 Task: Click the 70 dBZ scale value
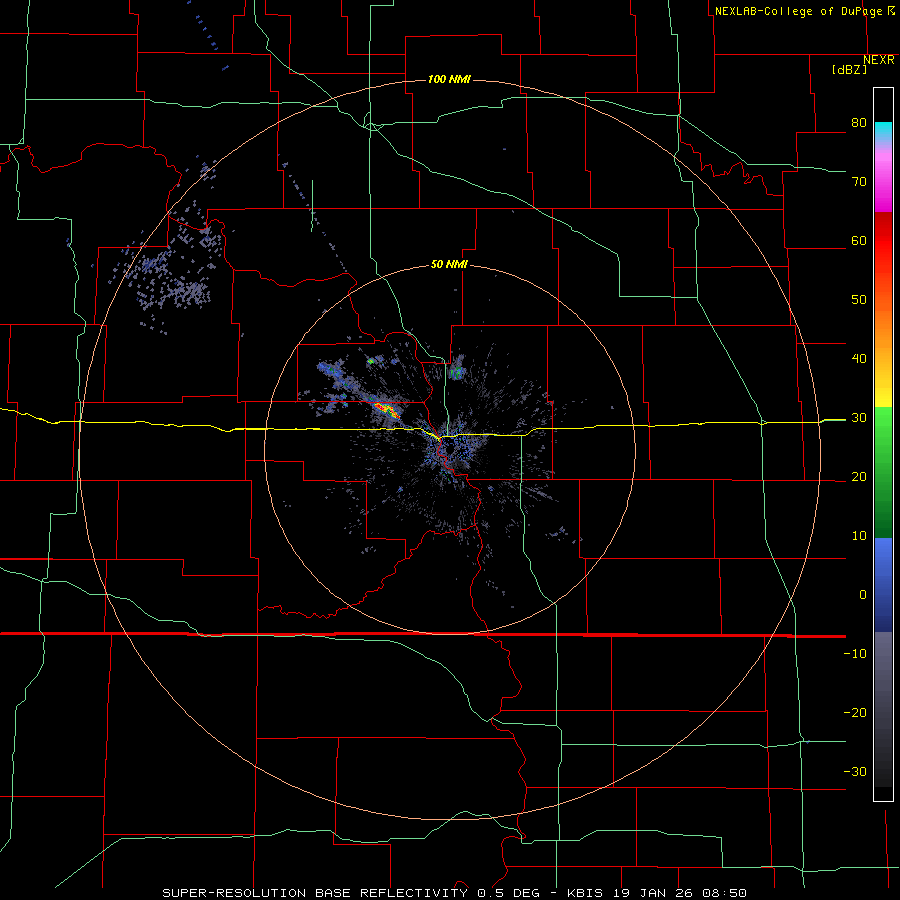pos(859,182)
